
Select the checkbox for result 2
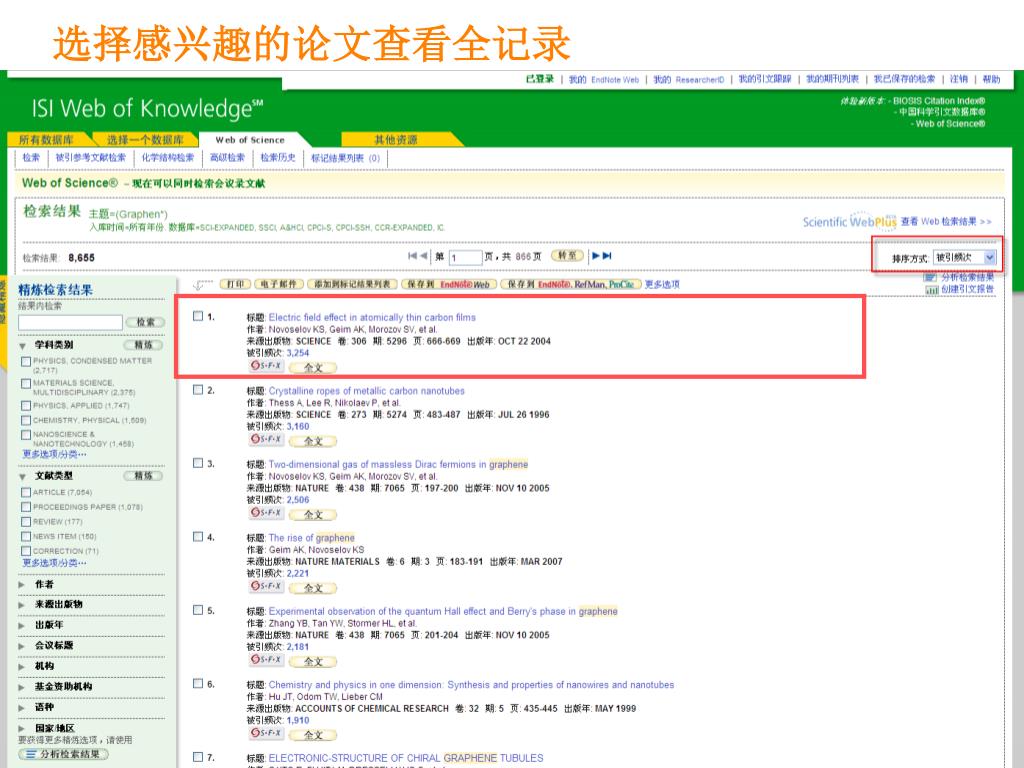pos(198,390)
